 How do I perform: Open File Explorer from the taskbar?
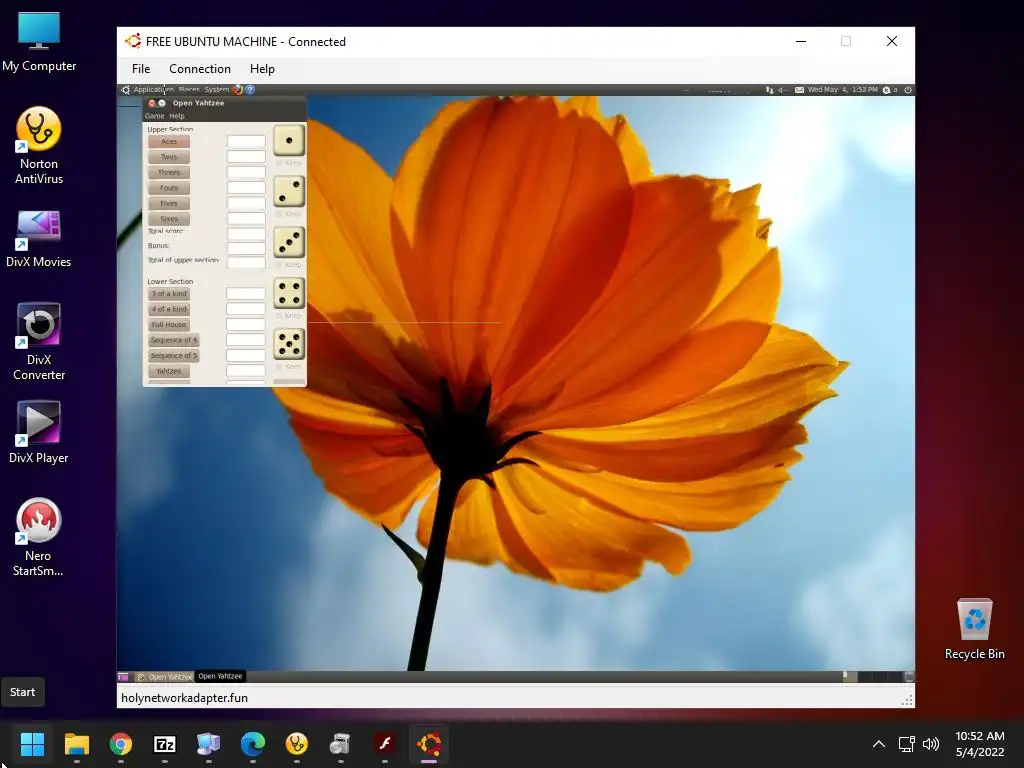[x=76, y=744]
